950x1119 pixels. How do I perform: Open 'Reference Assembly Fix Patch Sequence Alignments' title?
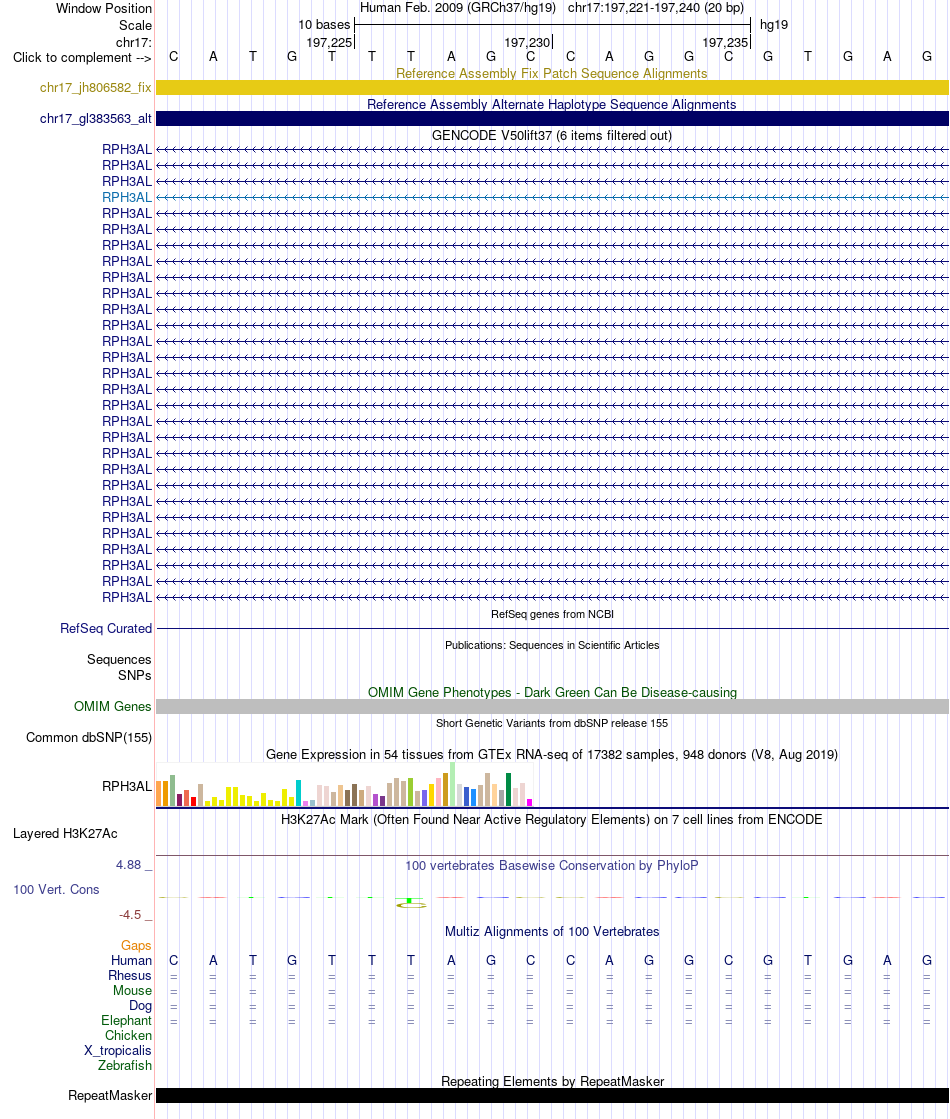[552, 74]
